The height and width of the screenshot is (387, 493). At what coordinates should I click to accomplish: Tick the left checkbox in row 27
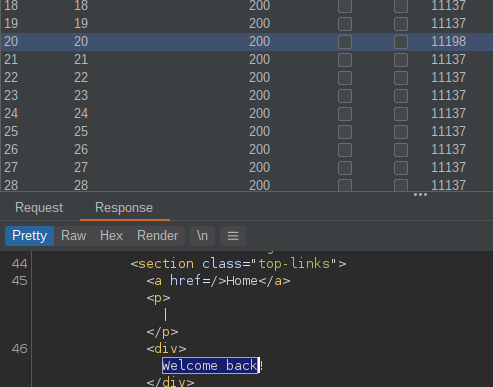click(345, 168)
